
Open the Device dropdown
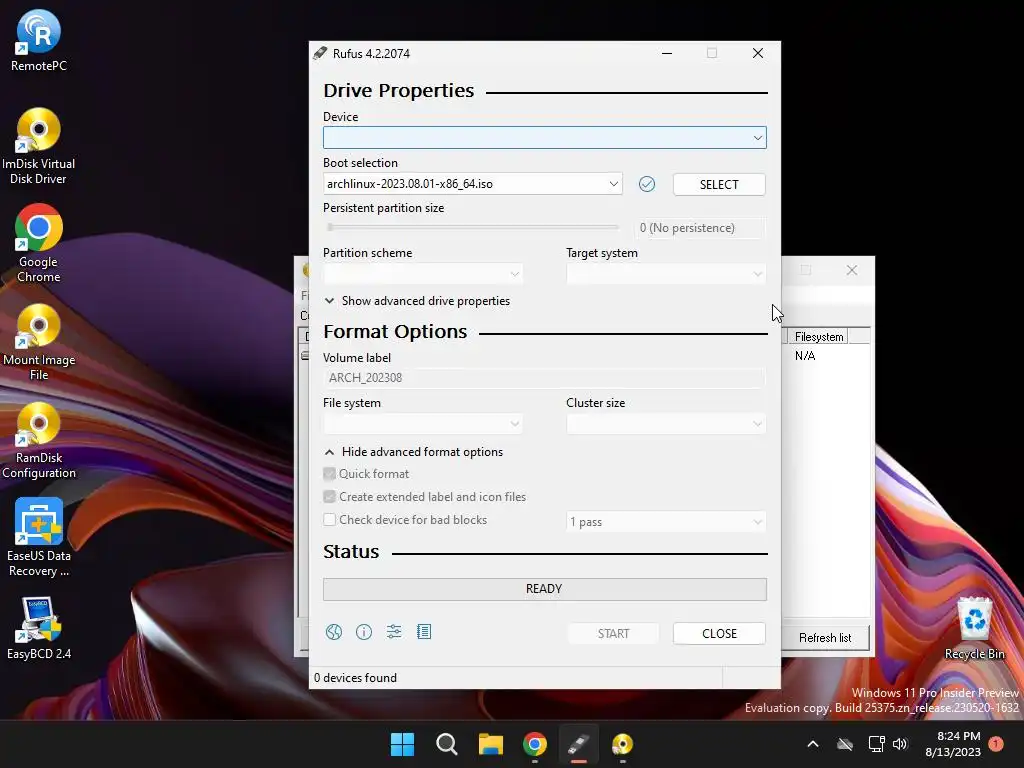[x=545, y=138]
